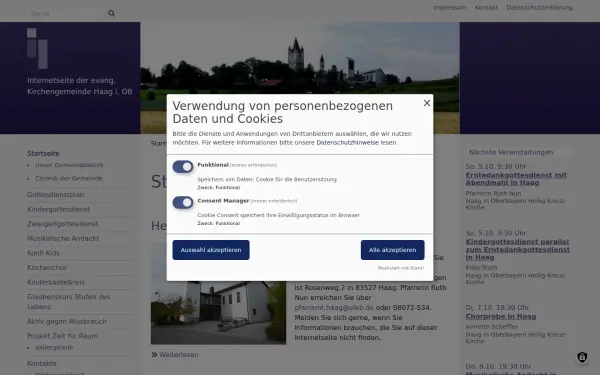The image size is (600, 375).
Task: Open Kirchenchor page
Action: 47,267
